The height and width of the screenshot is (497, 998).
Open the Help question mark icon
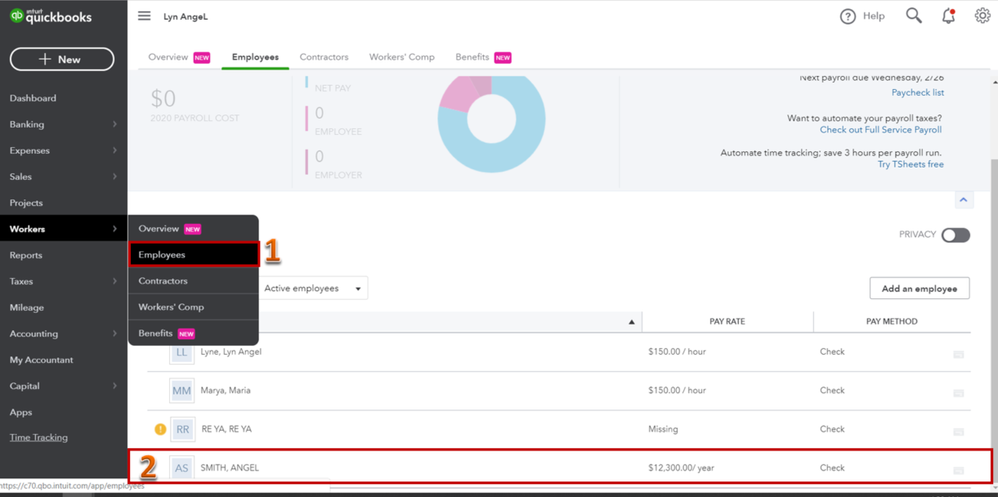[x=848, y=17]
